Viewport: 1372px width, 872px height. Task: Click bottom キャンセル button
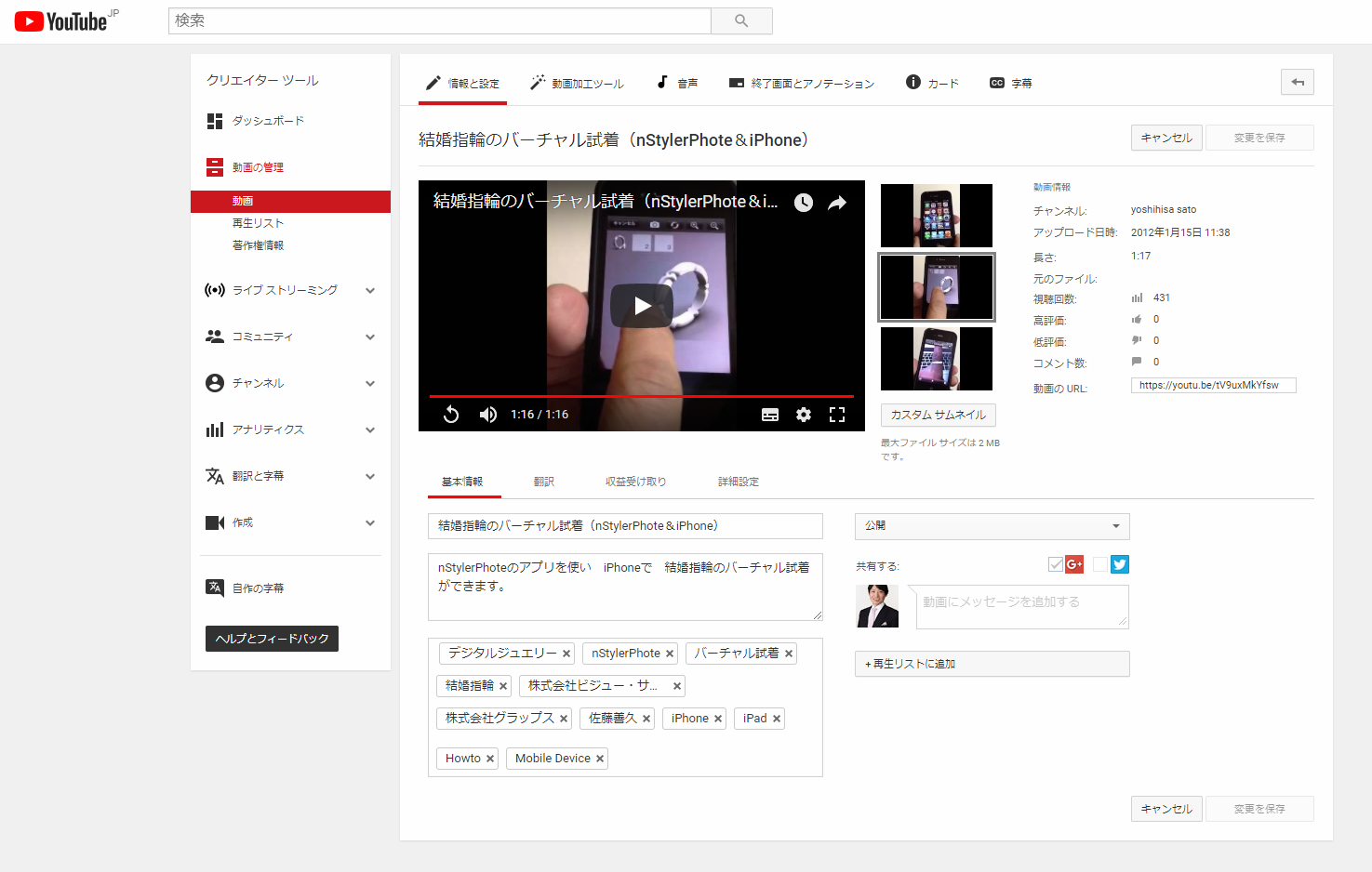coord(1166,809)
